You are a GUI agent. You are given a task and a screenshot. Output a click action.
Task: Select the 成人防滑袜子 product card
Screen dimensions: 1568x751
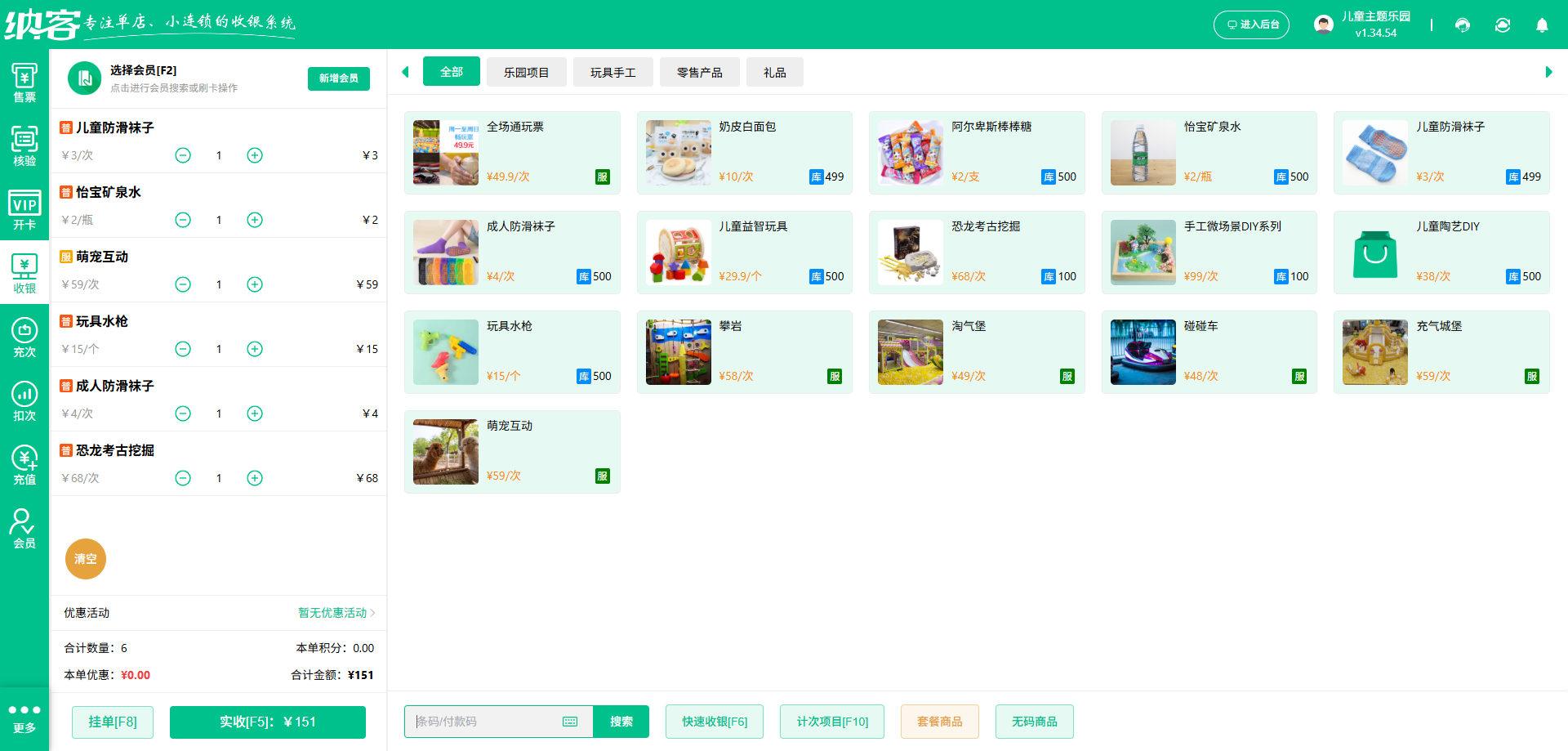pyautogui.click(x=512, y=253)
